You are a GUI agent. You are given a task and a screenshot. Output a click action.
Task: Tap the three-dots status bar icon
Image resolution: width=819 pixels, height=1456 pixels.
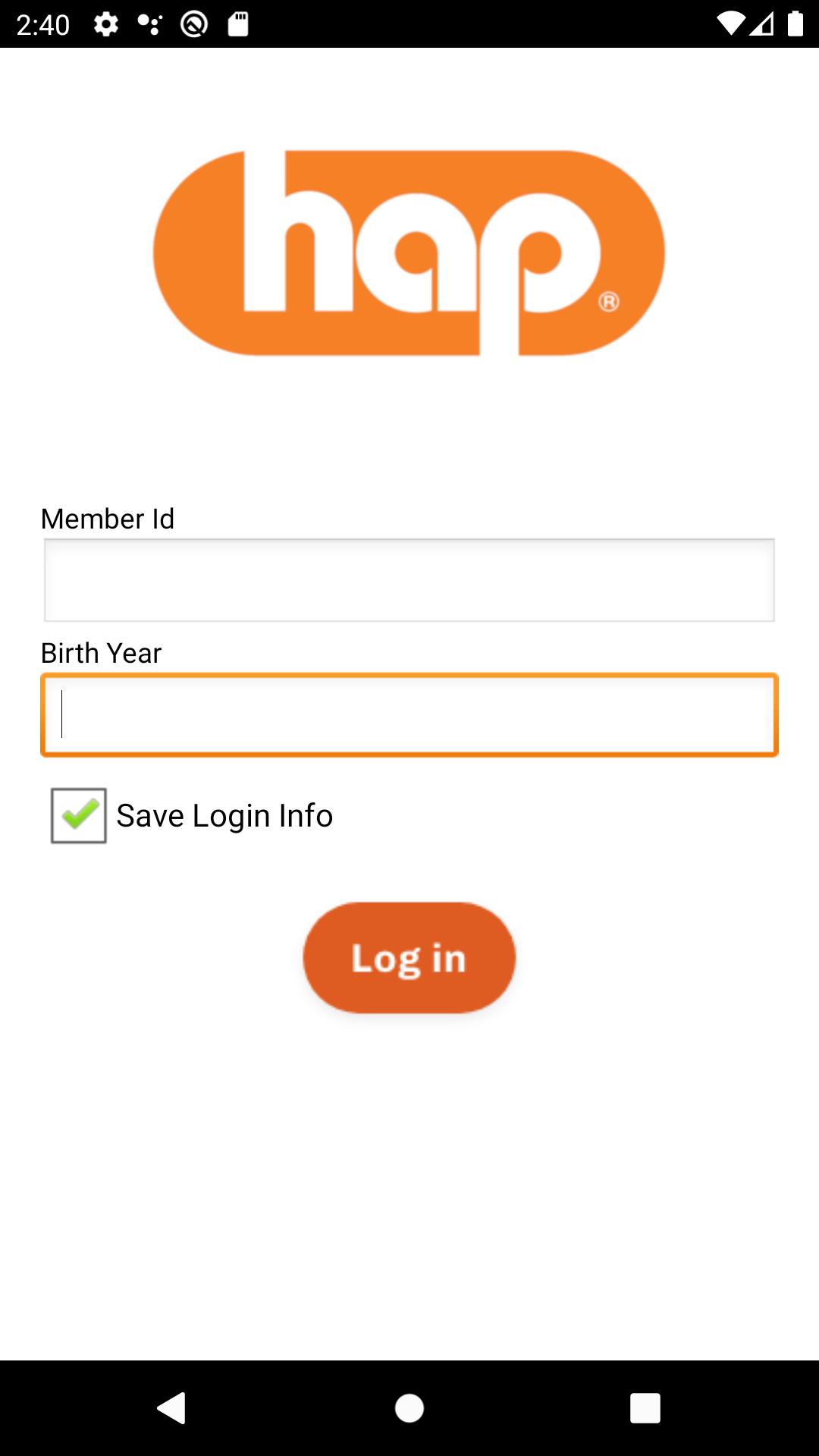point(149,24)
